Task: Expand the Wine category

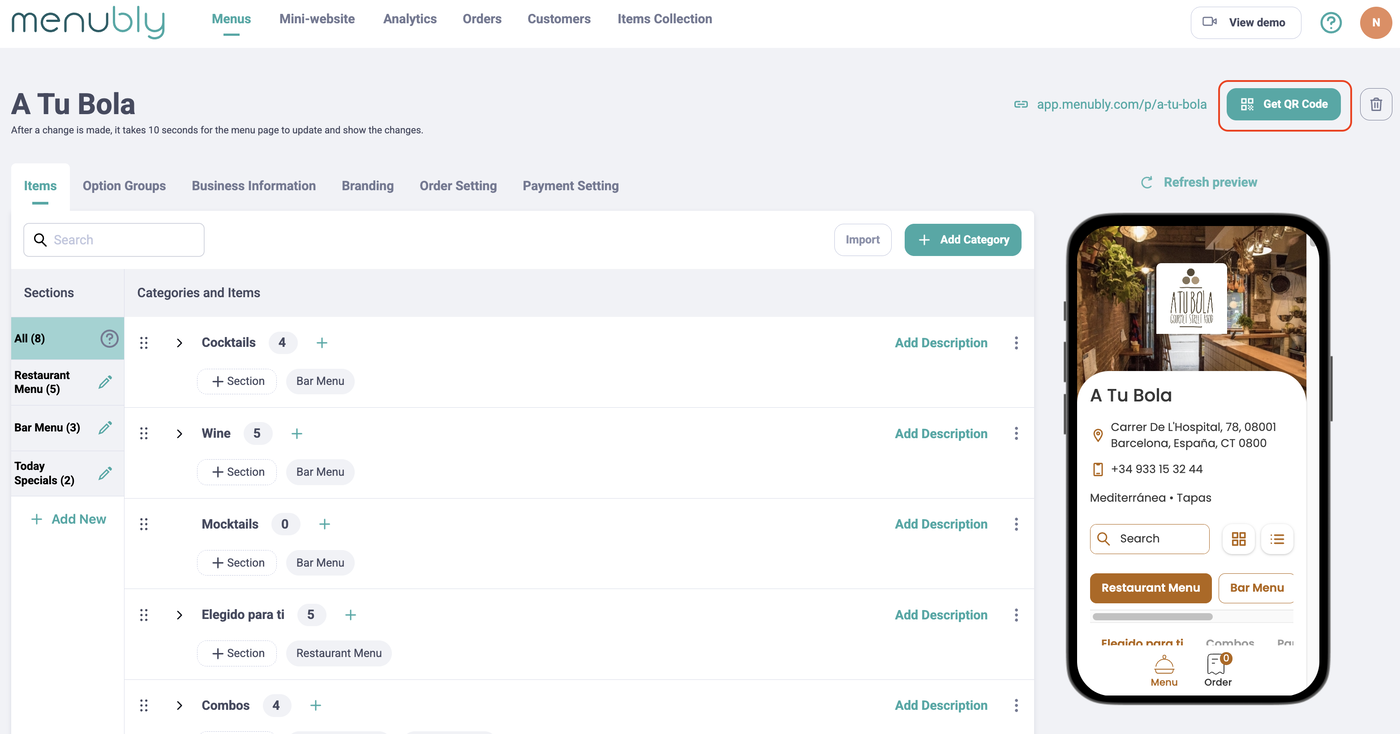Action: [179, 434]
